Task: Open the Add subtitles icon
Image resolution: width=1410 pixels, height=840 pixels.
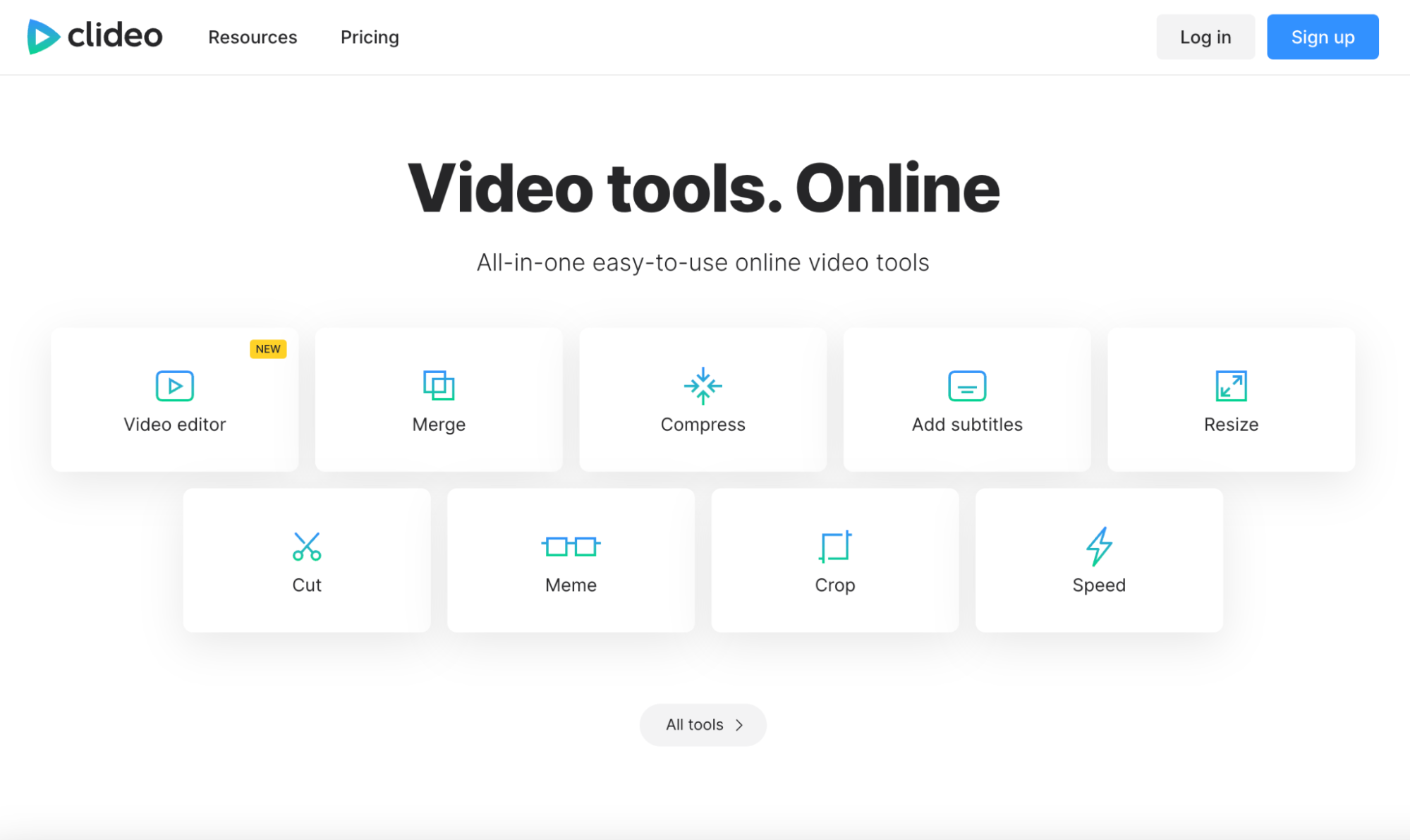Action: point(967,386)
